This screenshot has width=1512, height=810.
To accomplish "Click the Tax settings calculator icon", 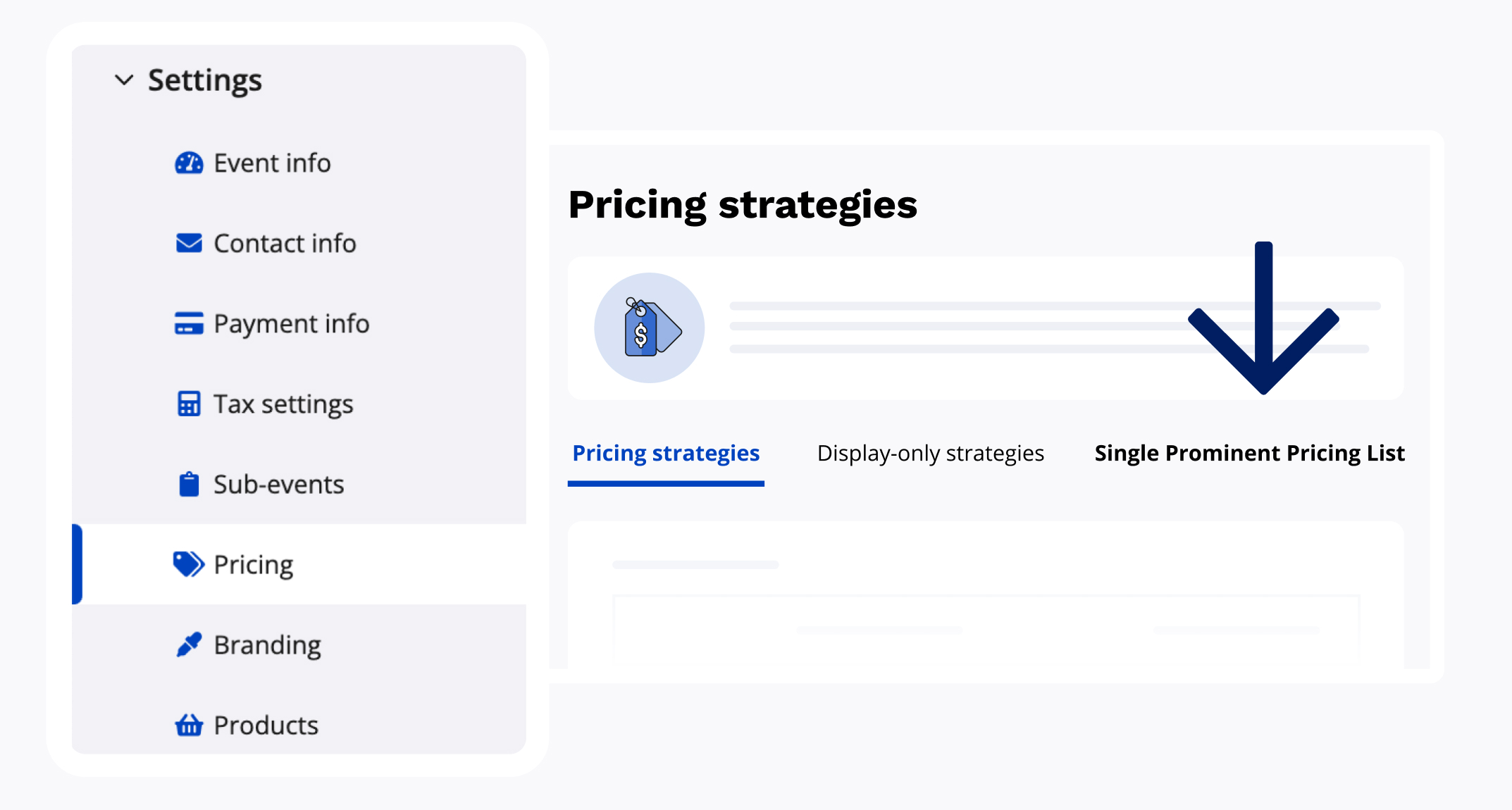I will point(189,404).
